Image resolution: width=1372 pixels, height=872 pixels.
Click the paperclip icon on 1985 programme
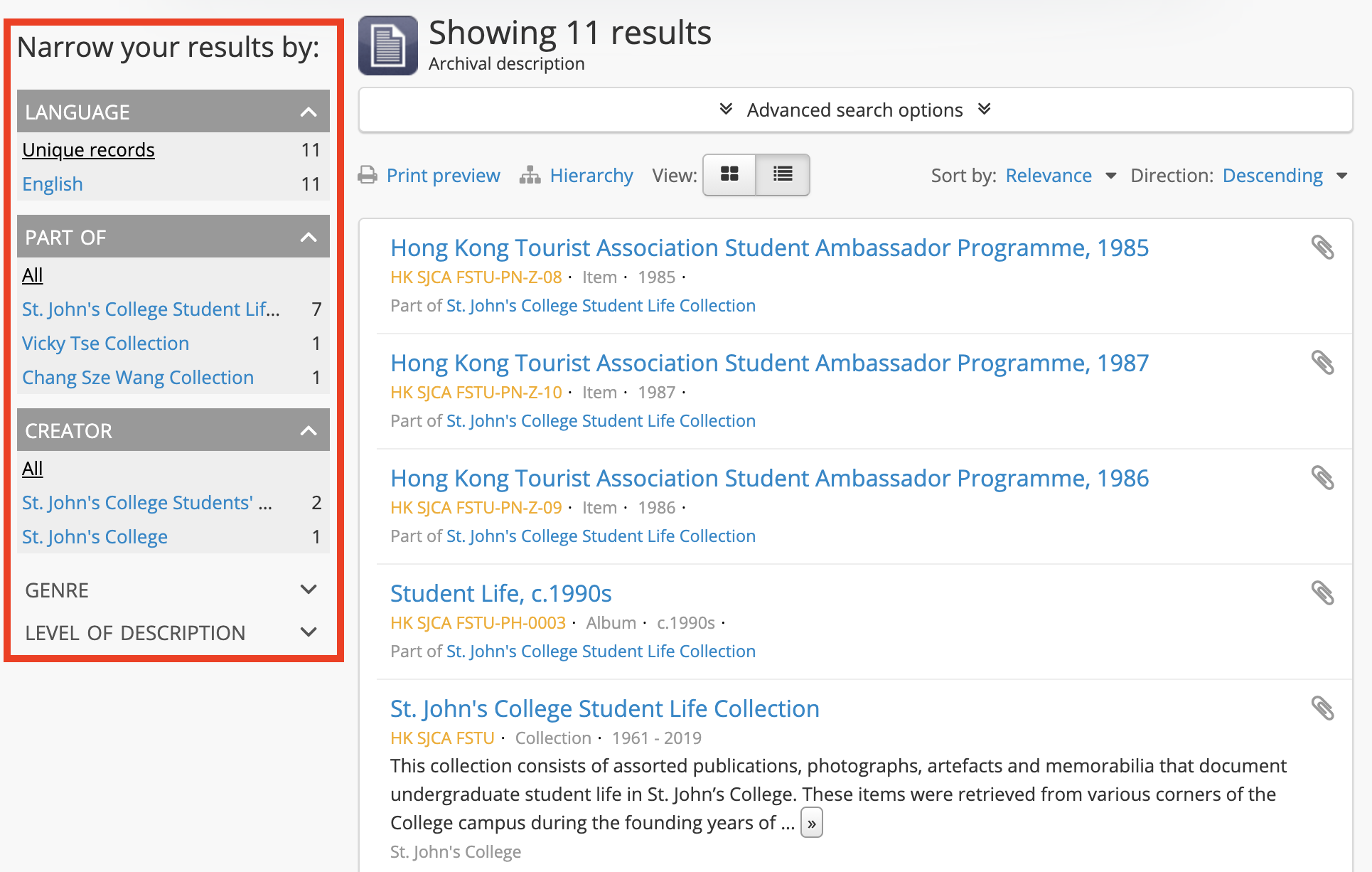click(x=1322, y=247)
